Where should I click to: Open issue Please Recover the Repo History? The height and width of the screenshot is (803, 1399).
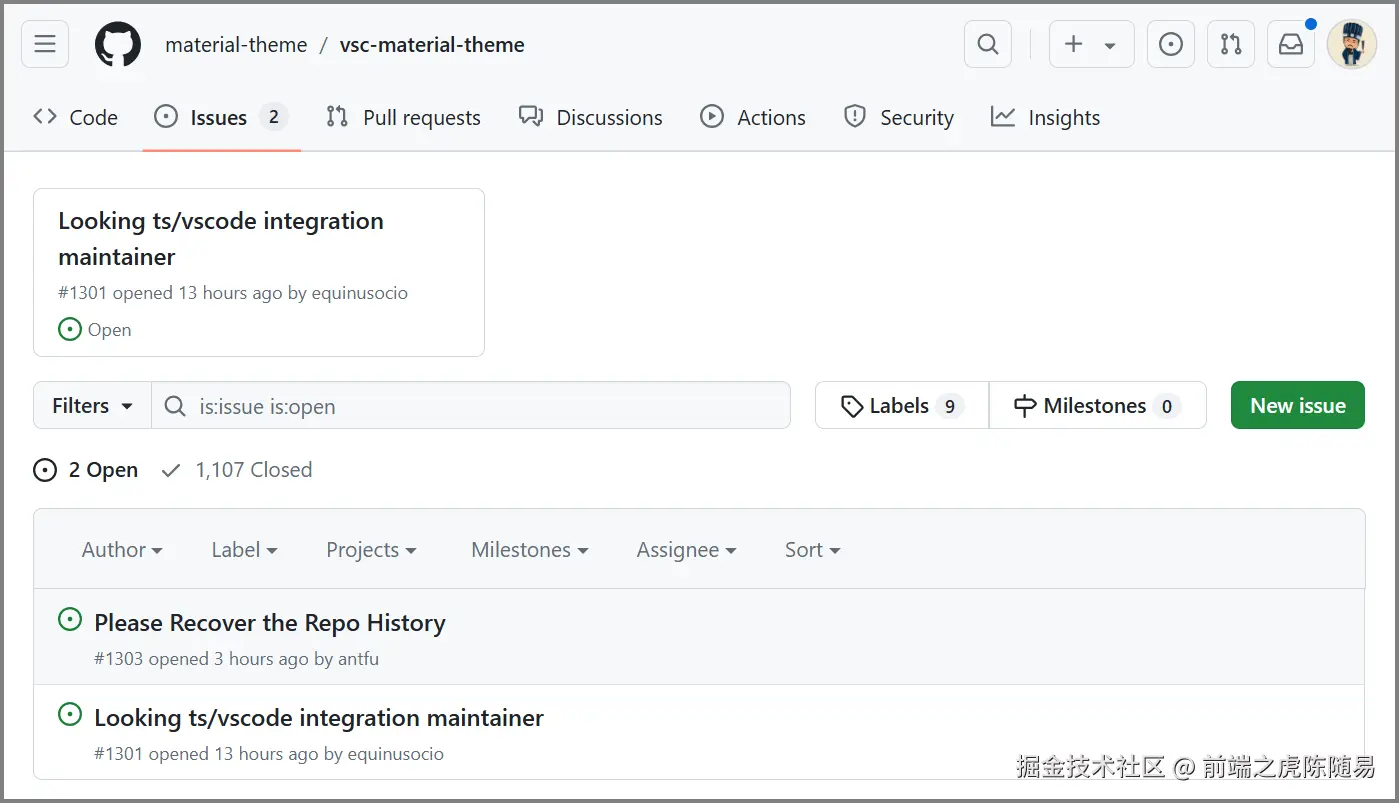pyautogui.click(x=270, y=623)
